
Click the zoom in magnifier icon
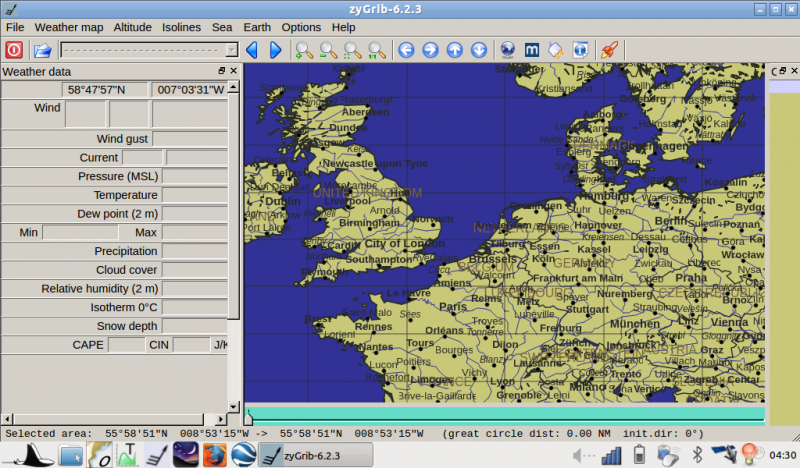[x=304, y=49]
